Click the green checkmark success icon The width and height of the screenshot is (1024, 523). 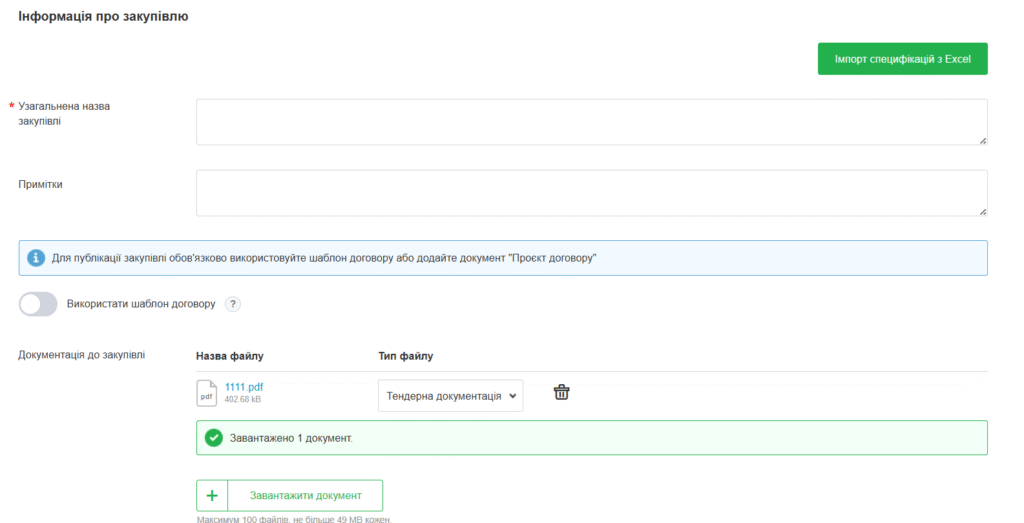(213, 438)
